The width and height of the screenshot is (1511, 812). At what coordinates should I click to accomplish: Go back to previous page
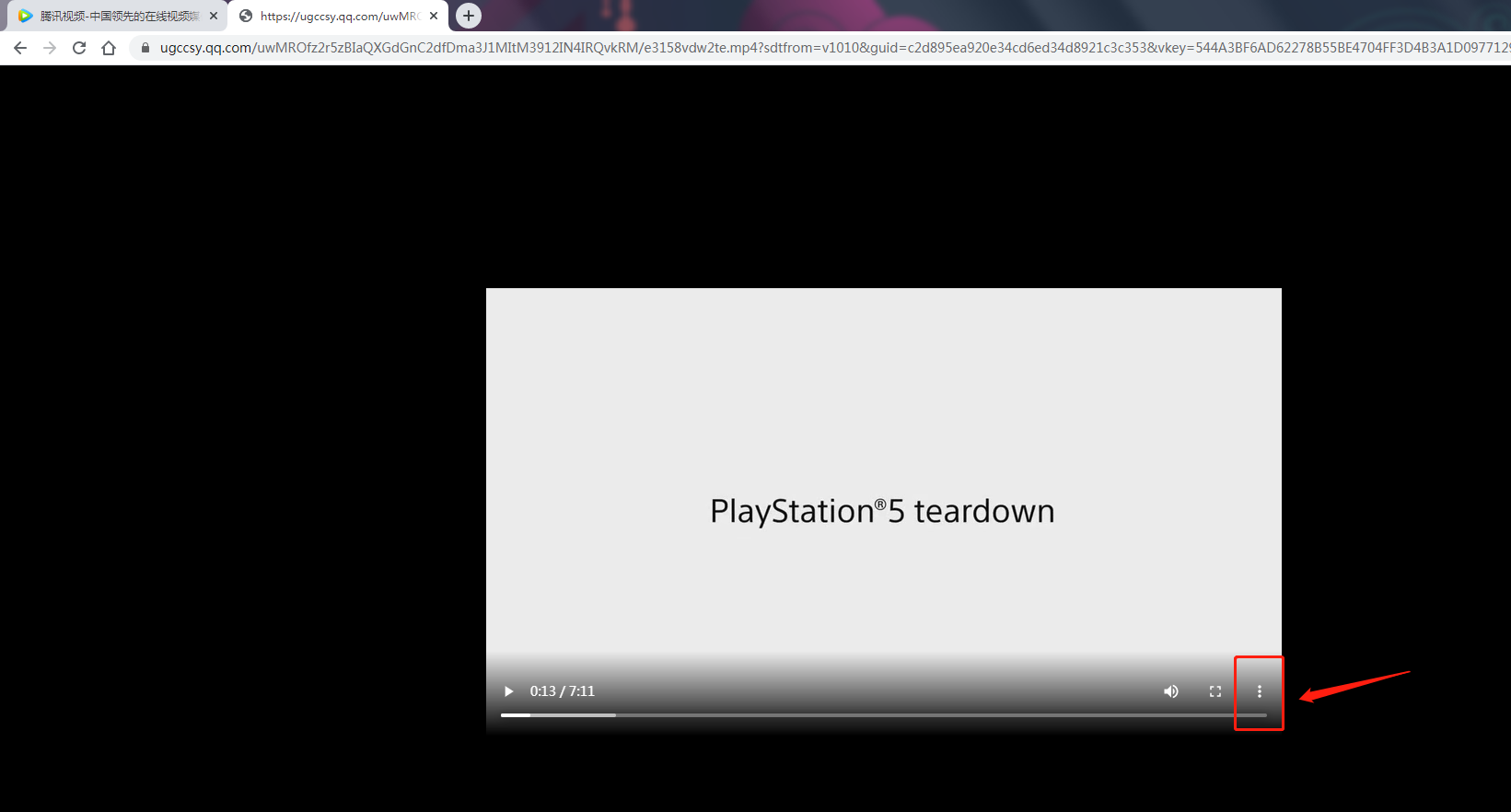pos(20,48)
